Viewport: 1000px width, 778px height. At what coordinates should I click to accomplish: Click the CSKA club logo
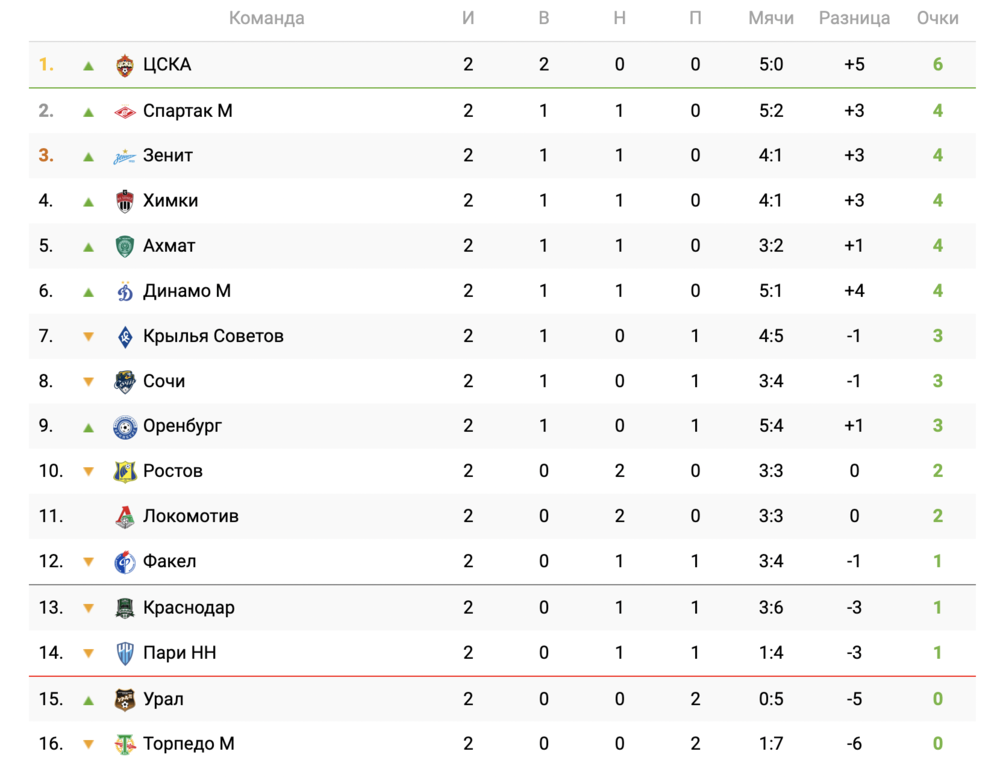(124, 65)
